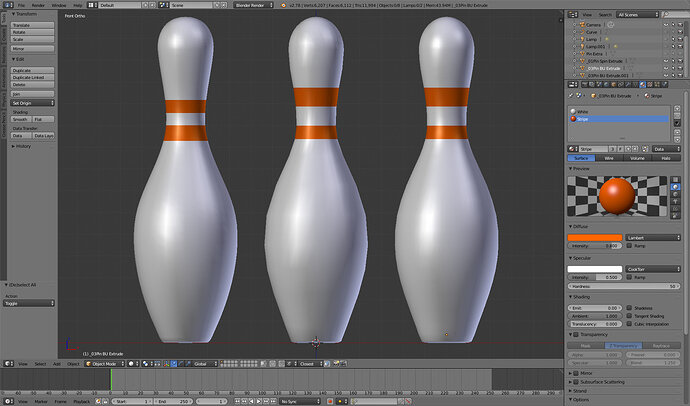The image size is (690, 406).
Task: Open the Constraints properties tab icon
Action: [x=620, y=84]
